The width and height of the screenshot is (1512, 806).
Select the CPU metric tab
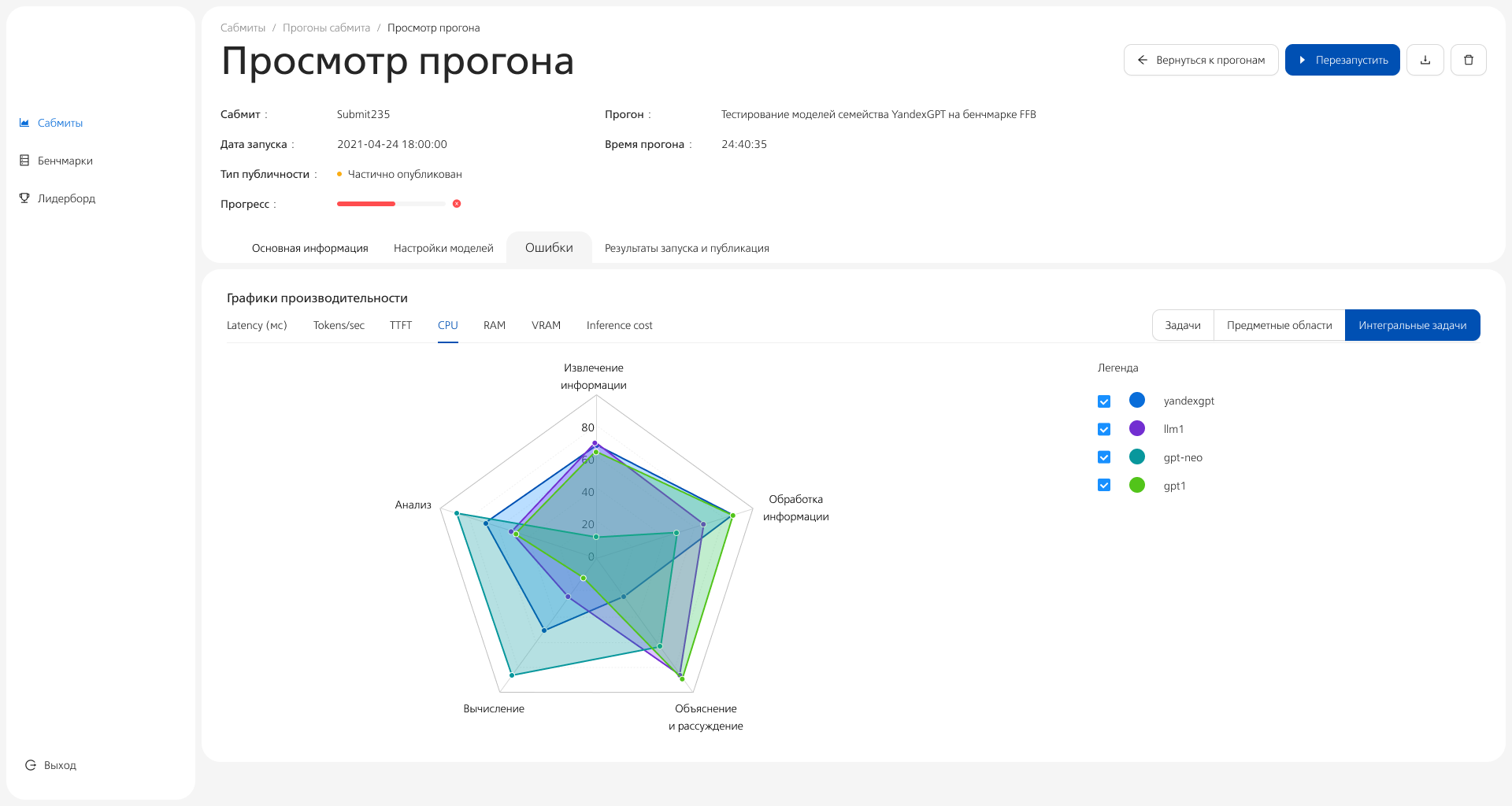tap(448, 325)
